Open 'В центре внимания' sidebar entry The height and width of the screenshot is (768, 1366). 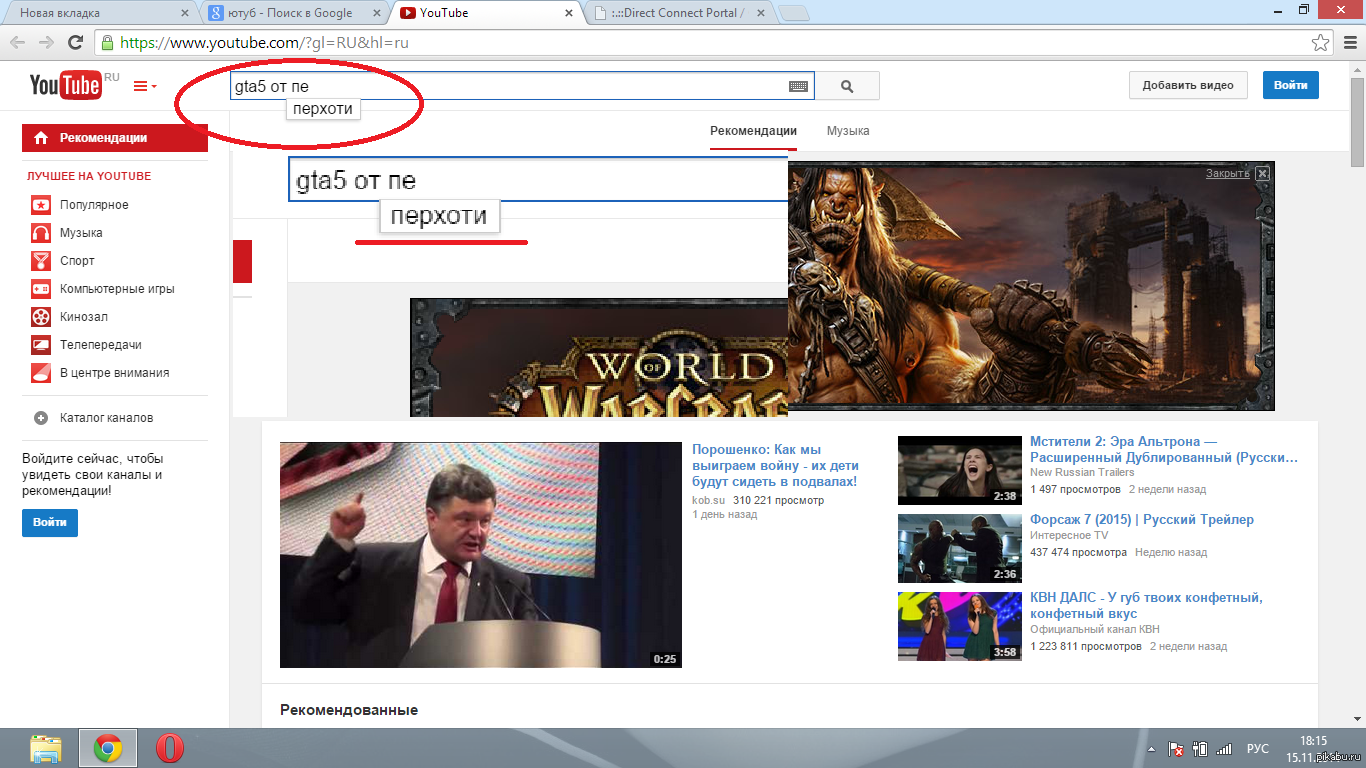[x=114, y=373]
